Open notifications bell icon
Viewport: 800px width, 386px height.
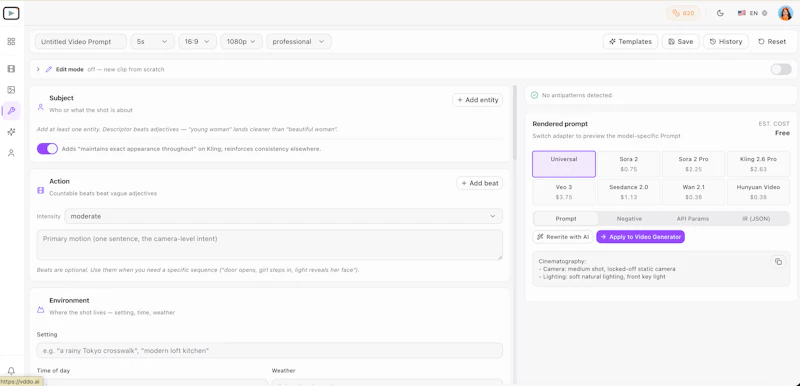pyautogui.click(x=11, y=371)
